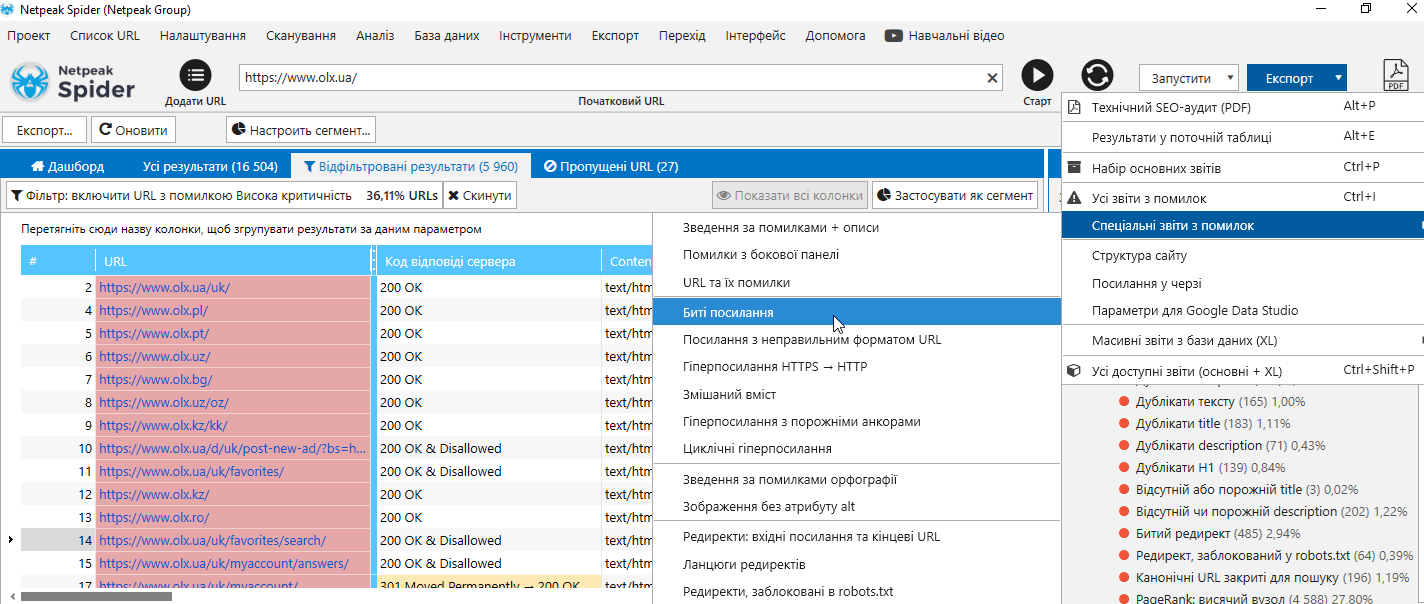Click Застосувати як сегмент button
Image resolution: width=1424 pixels, height=604 pixels.
(x=954, y=195)
